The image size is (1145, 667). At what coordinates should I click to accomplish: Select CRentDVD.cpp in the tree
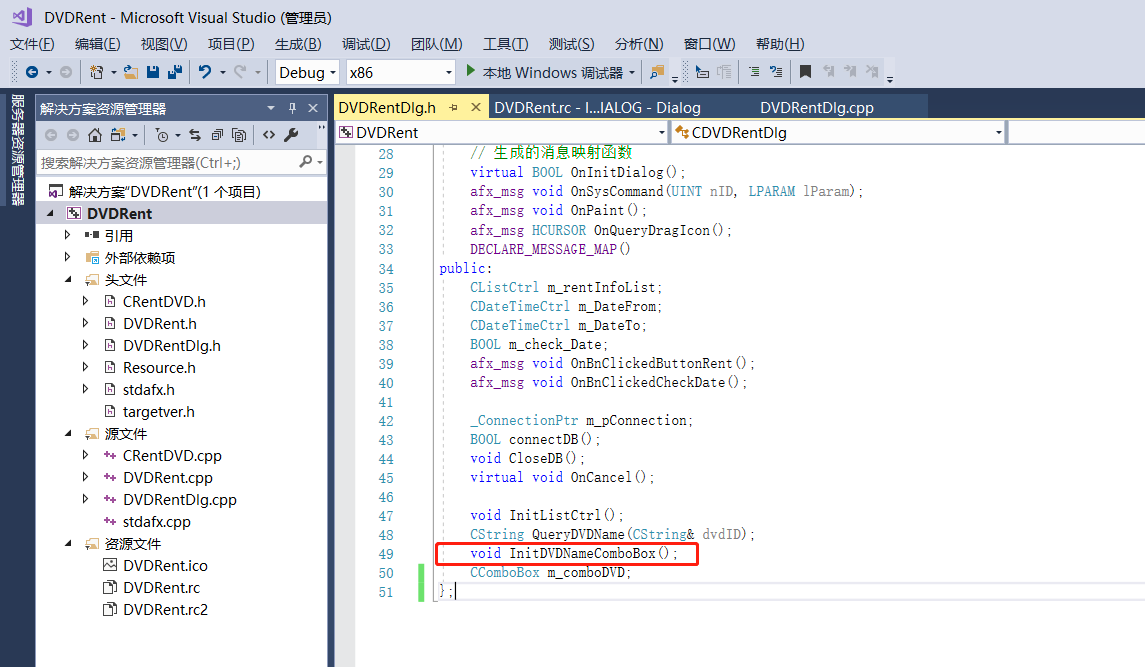172,456
